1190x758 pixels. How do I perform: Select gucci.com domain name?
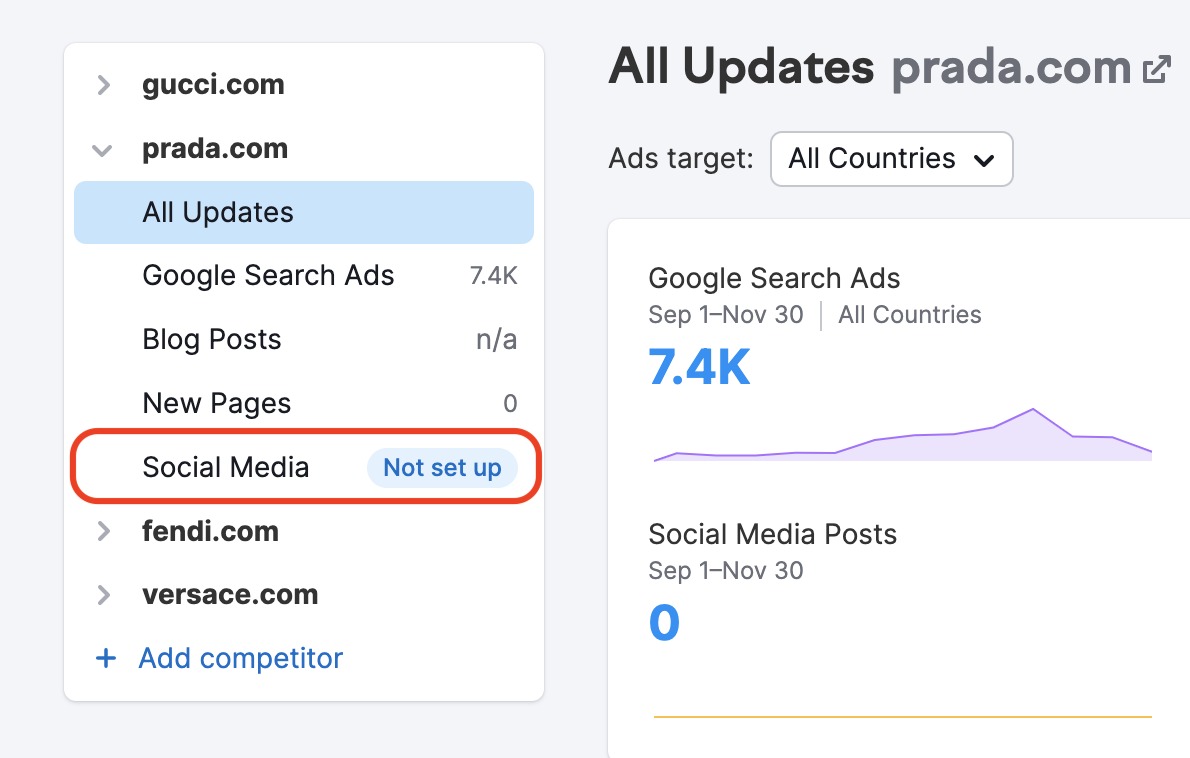click(x=213, y=84)
